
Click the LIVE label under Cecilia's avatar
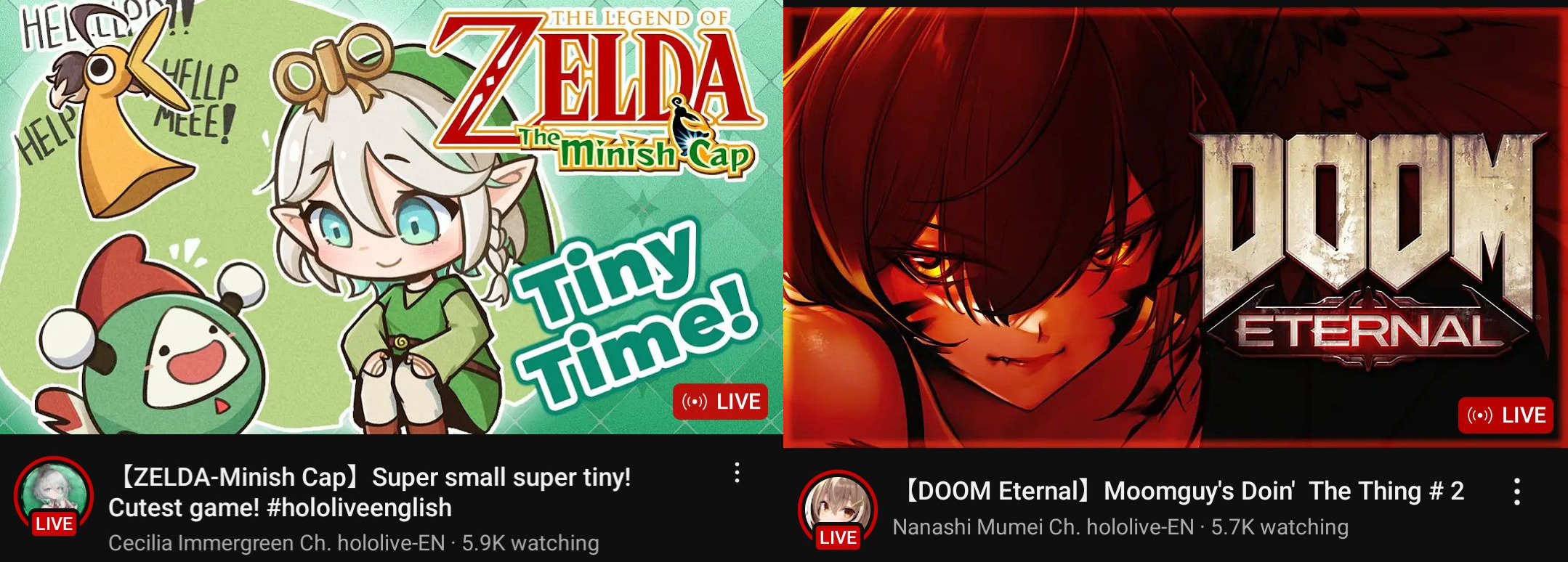click(54, 524)
